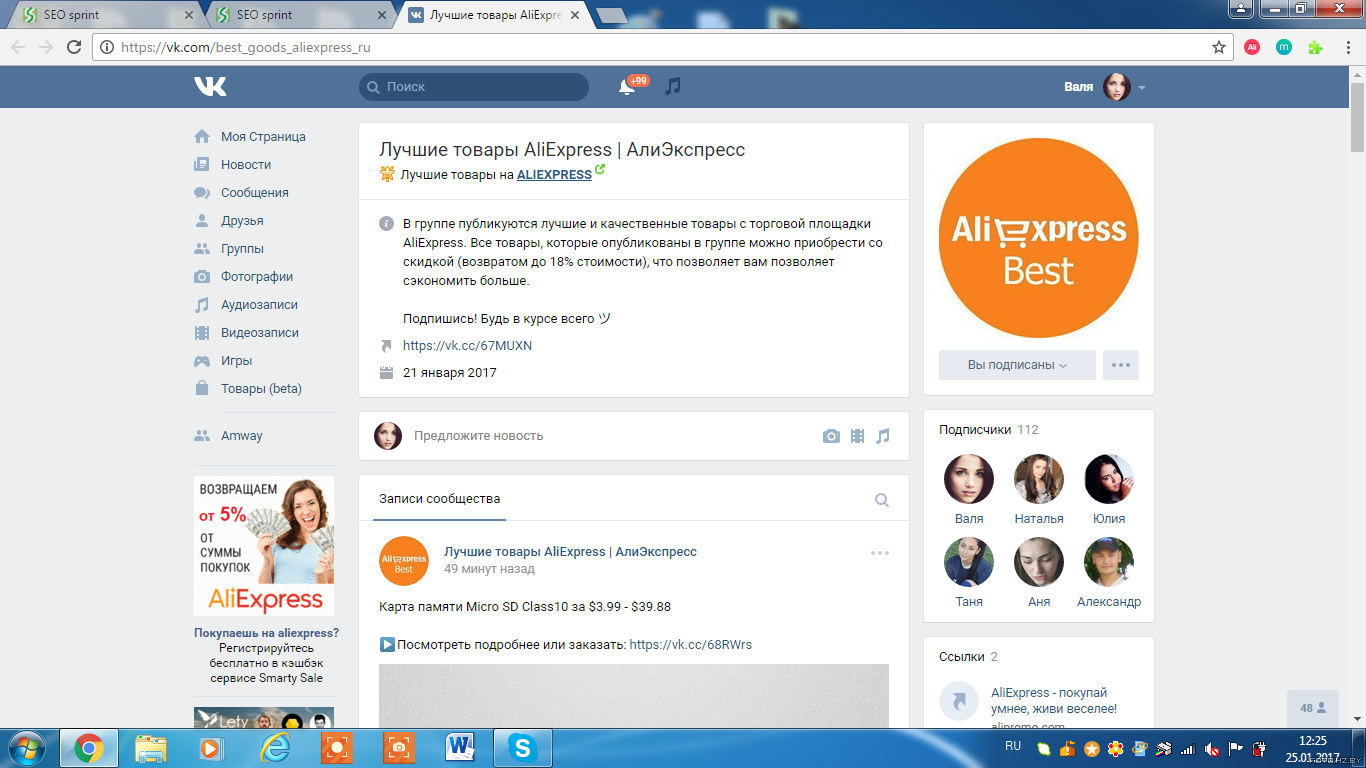Image resolution: width=1366 pixels, height=768 pixels.
Task: Open the Windows Start menu
Action: click(x=27, y=747)
